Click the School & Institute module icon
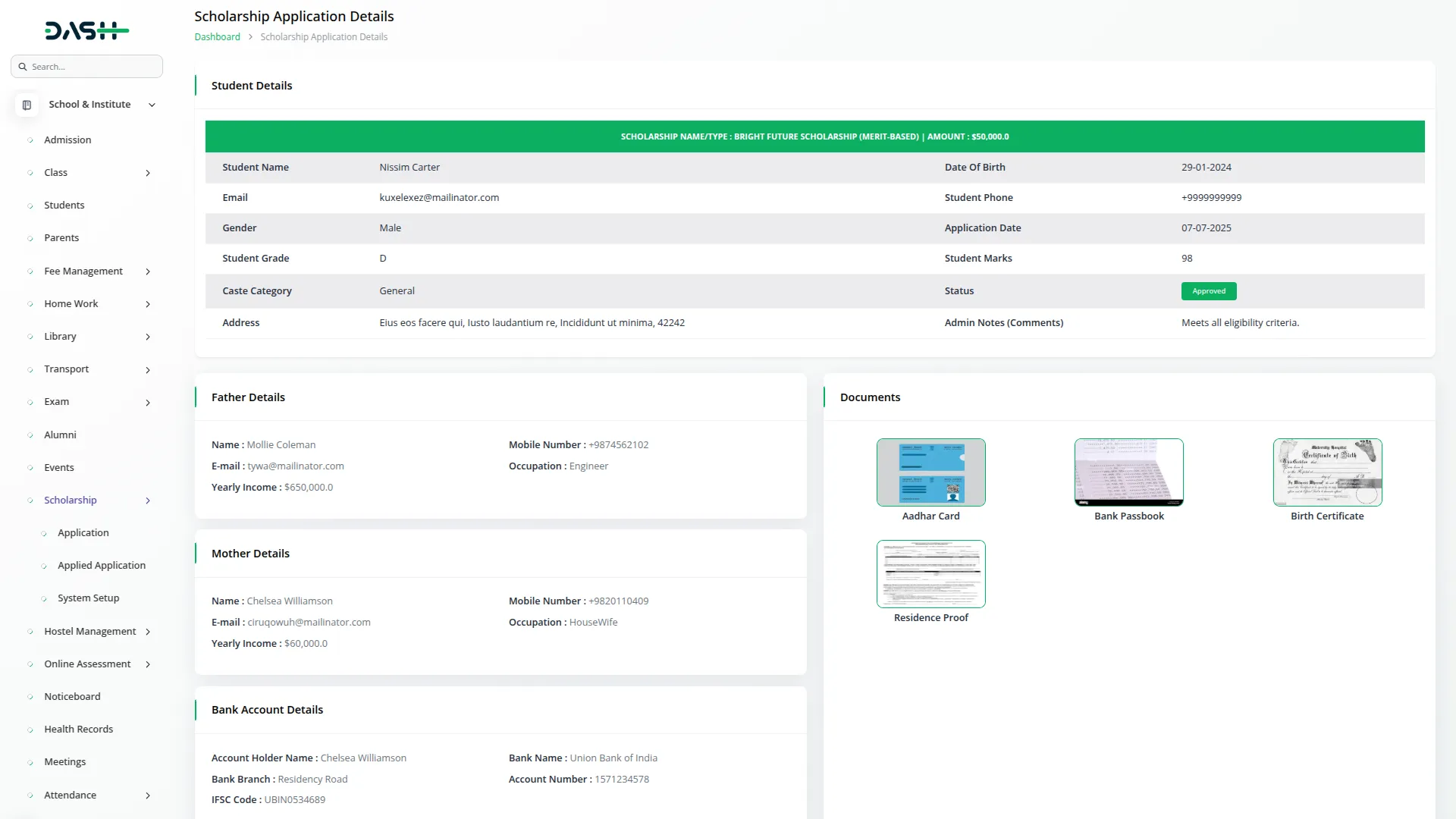 pyautogui.click(x=27, y=105)
